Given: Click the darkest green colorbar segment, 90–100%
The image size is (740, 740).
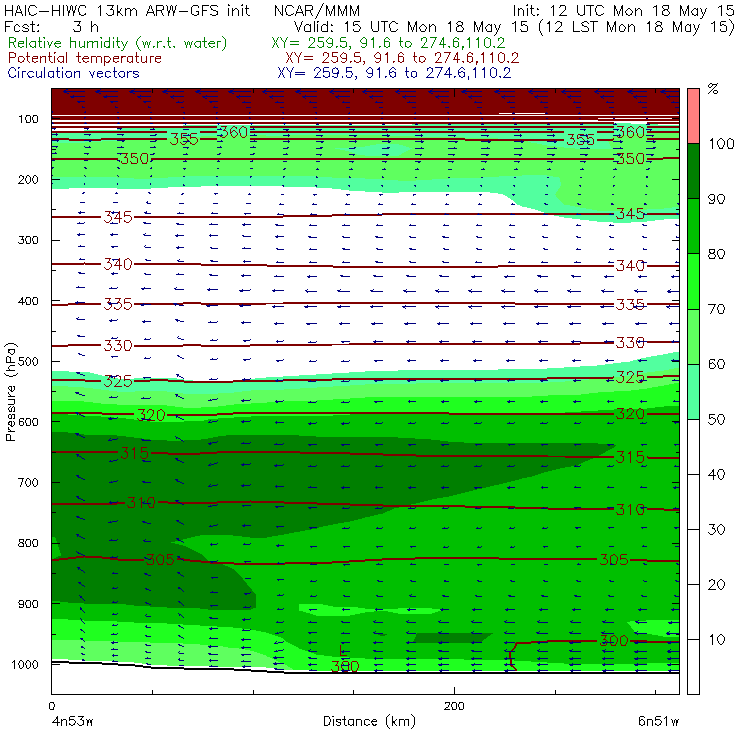Looking at the screenshot, I should point(693,171).
